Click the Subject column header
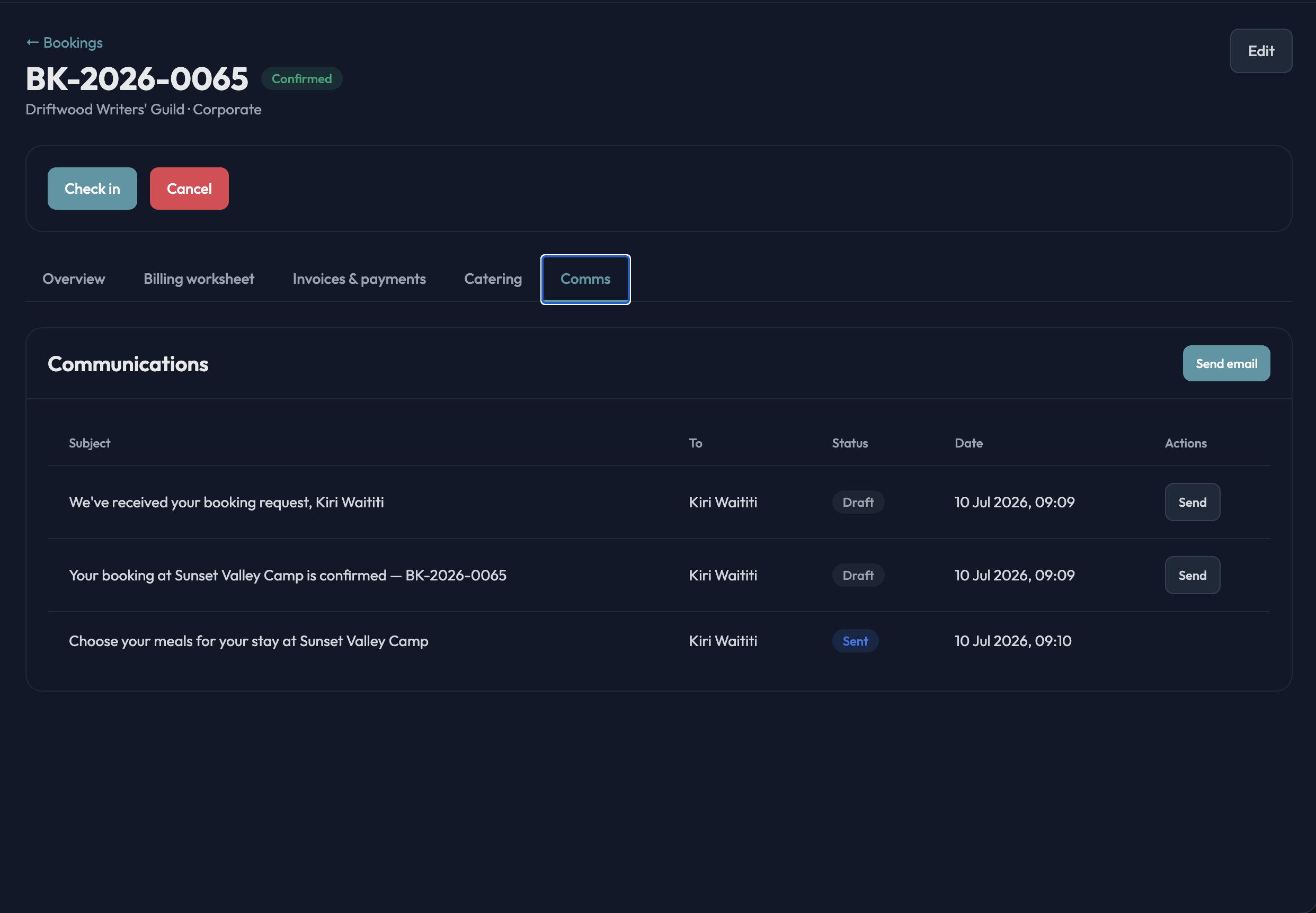The height and width of the screenshot is (913, 1316). pos(89,443)
